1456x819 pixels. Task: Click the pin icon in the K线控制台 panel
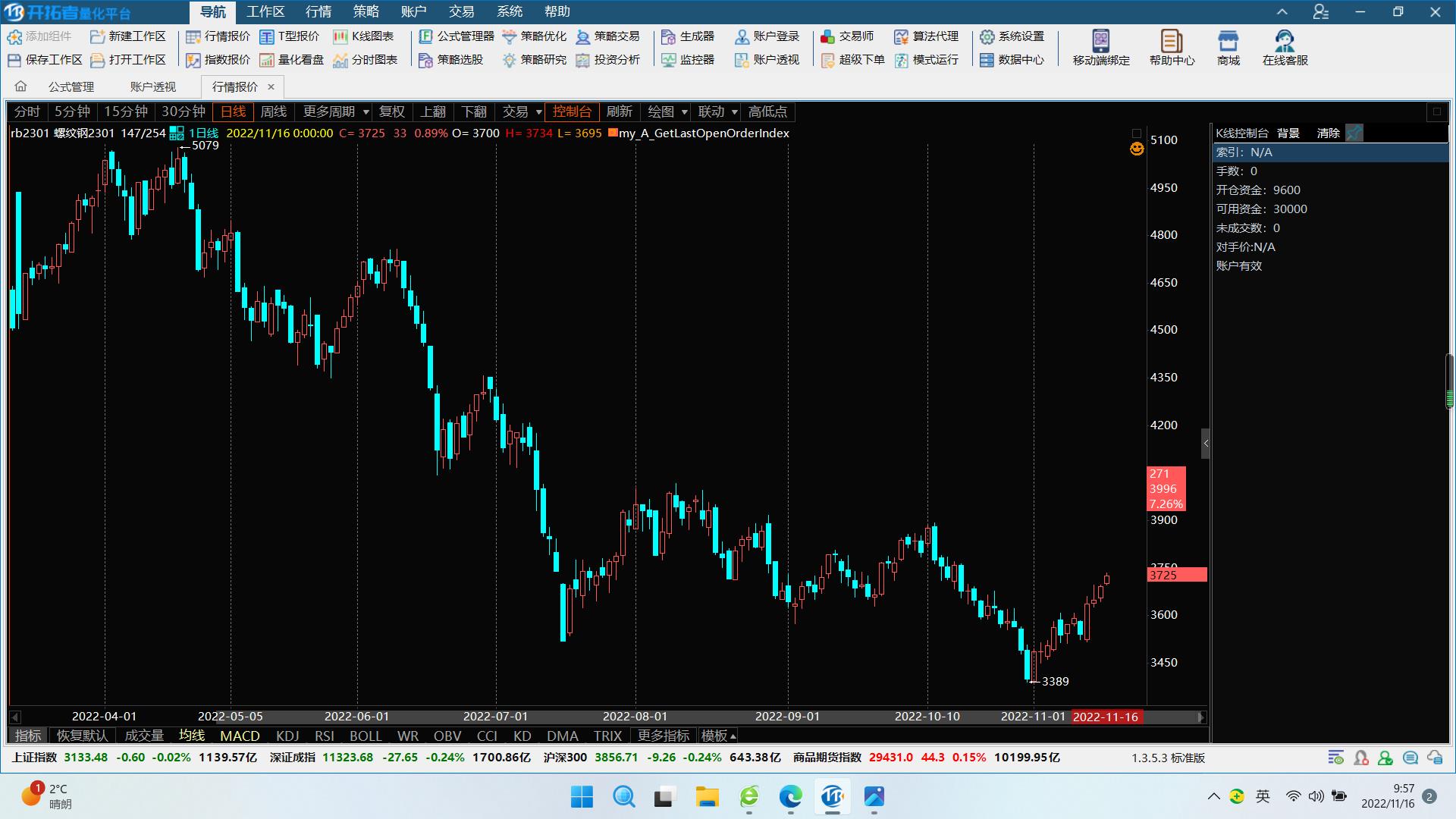click(x=1354, y=133)
